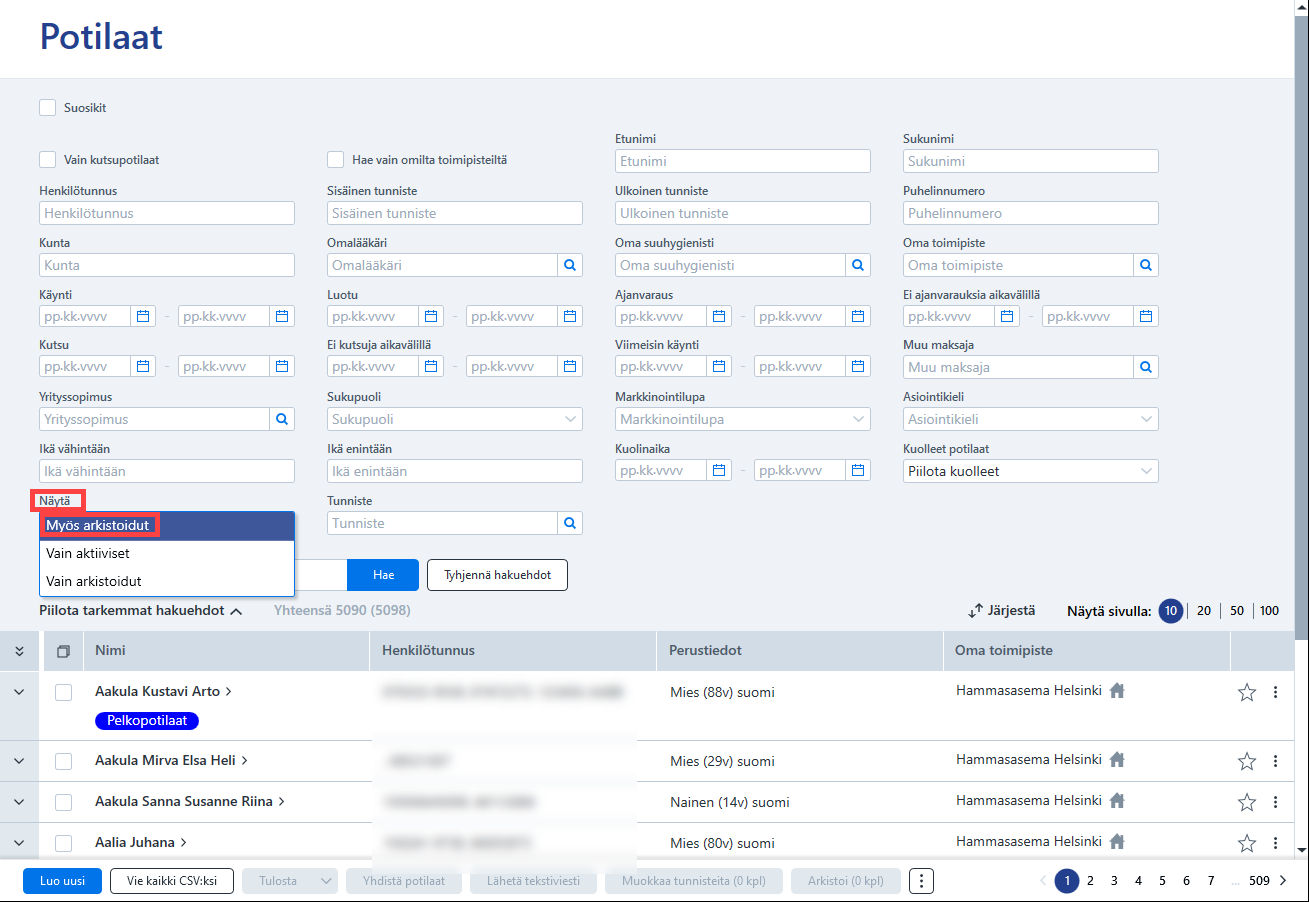Check Hae vain omilta toimipisteiltä
The height and width of the screenshot is (902, 1309).
pyautogui.click(x=336, y=159)
